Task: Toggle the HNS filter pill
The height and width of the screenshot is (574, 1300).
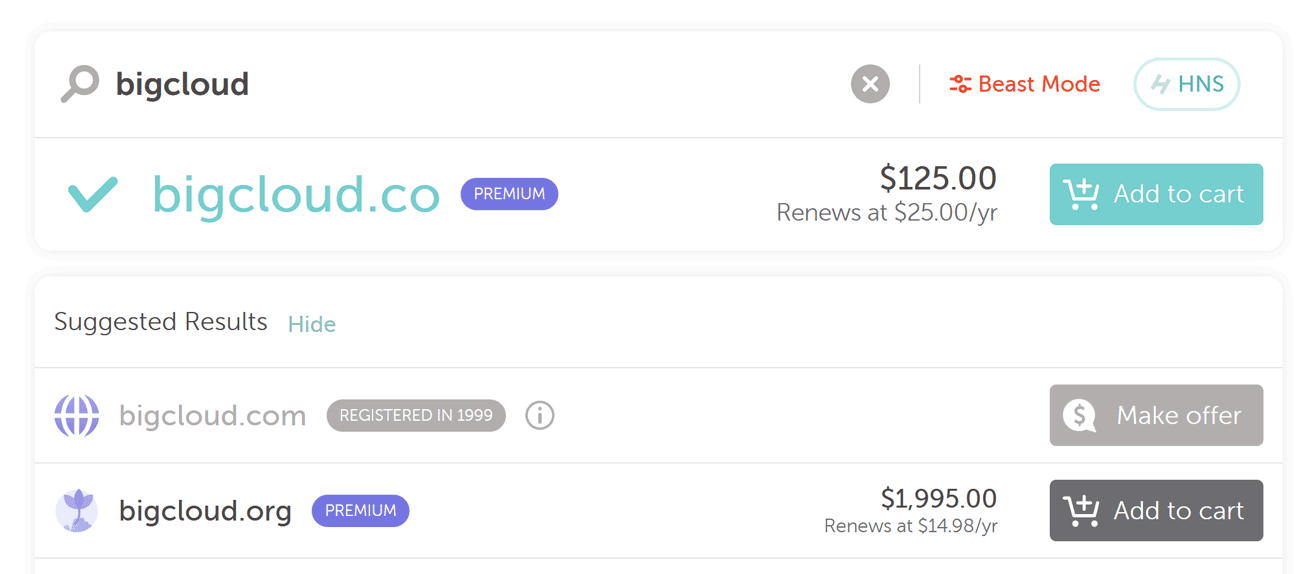Action: [1186, 84]
